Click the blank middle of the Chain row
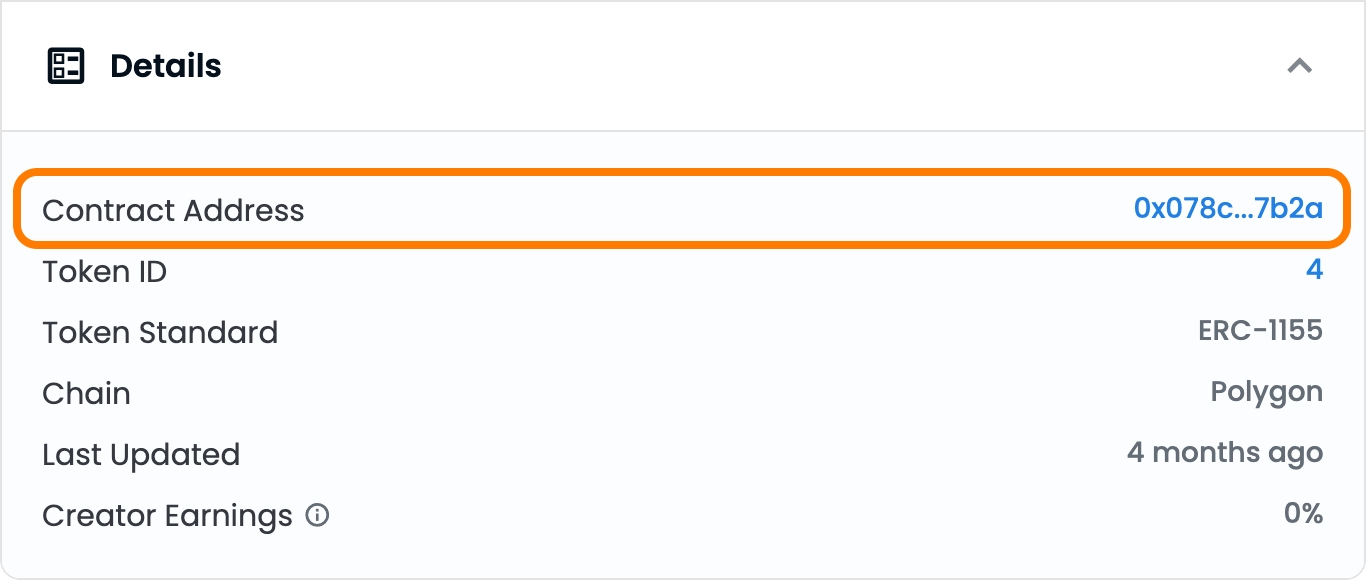Screen dimensions: 1366x580 700,393
